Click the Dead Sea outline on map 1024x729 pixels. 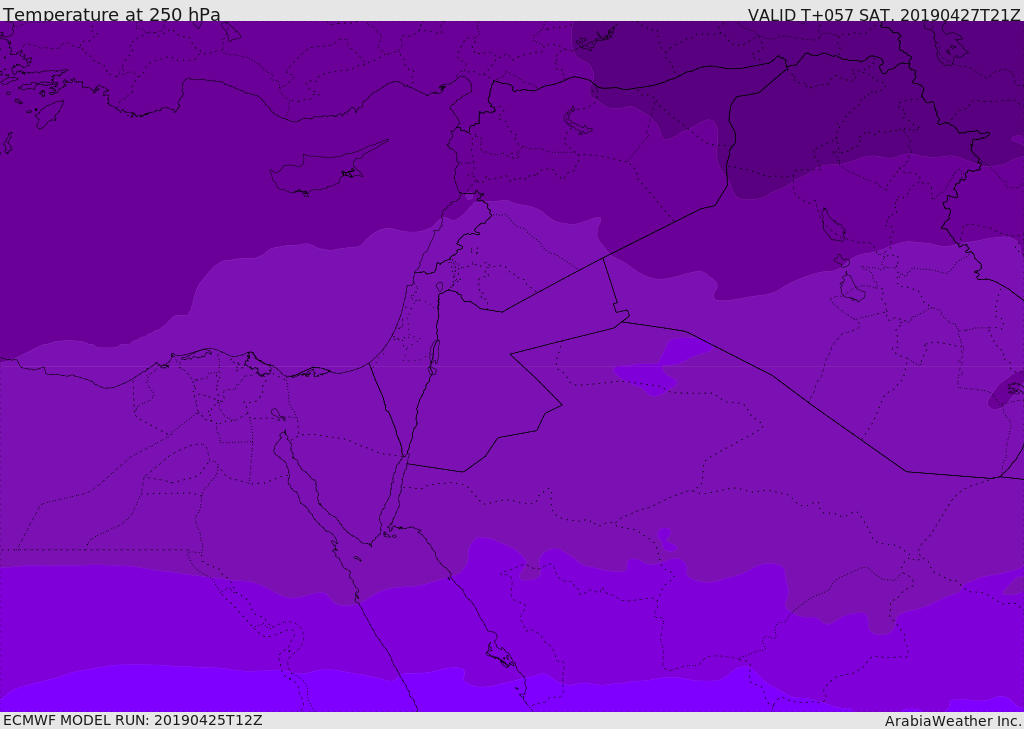(434, 357)
